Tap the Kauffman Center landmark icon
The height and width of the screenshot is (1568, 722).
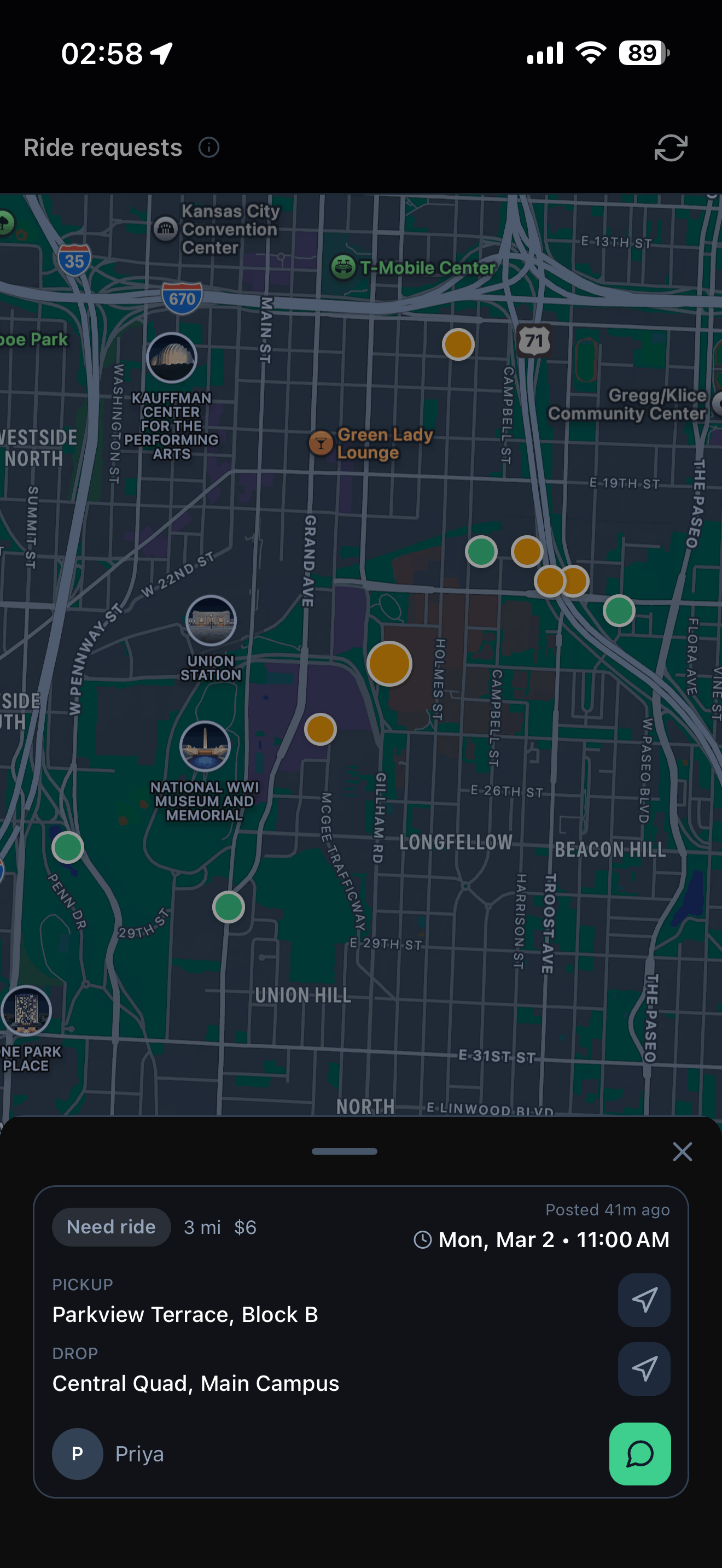point(172,358)
